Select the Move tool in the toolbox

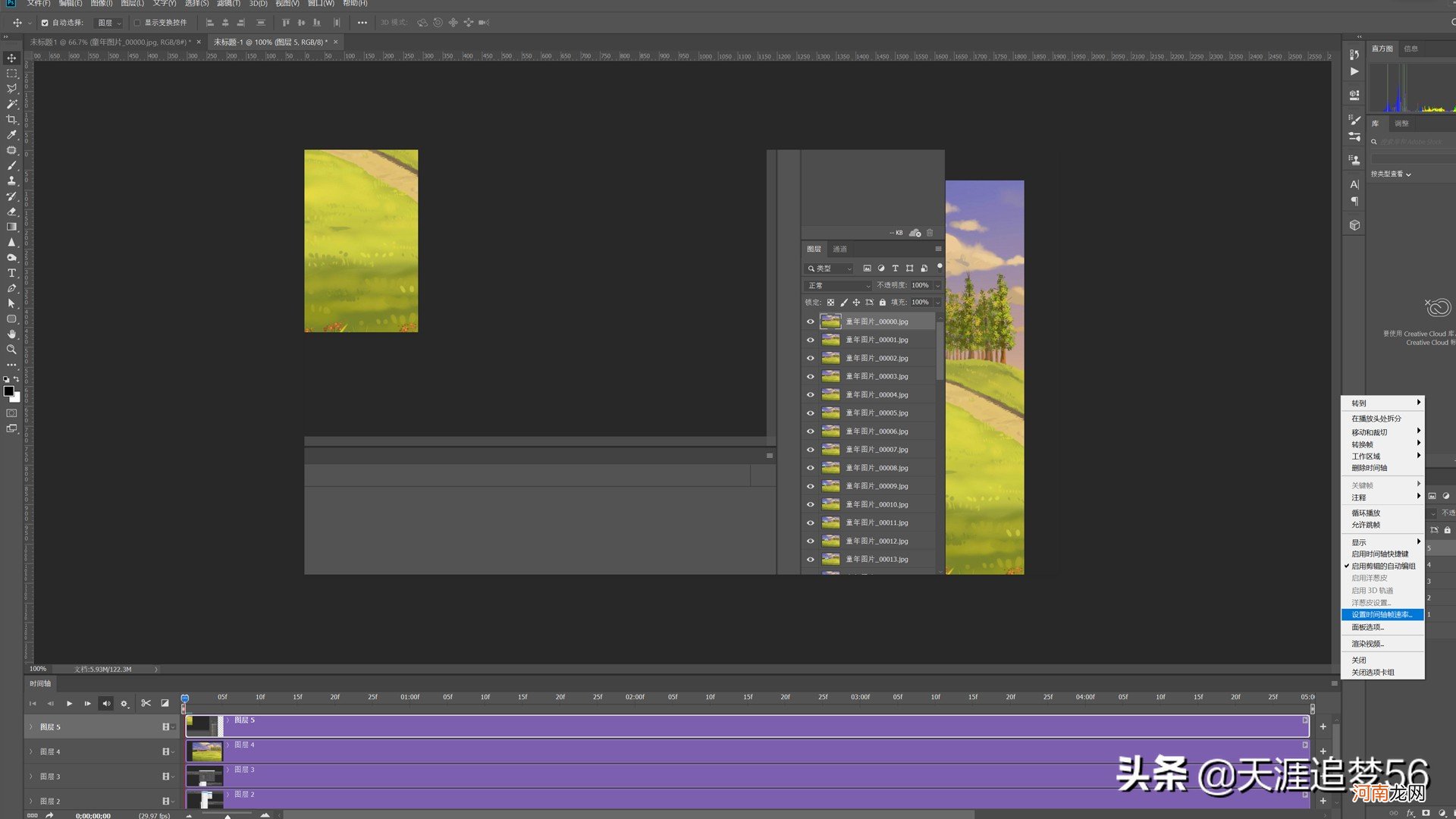coord(11,58)
